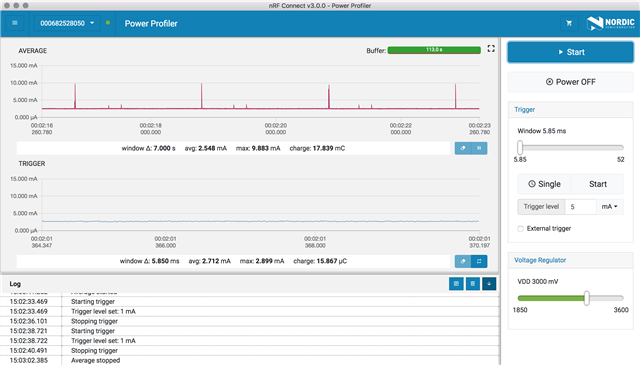Click log timestamp 15:02:40.491

click(x=29, y=351)
